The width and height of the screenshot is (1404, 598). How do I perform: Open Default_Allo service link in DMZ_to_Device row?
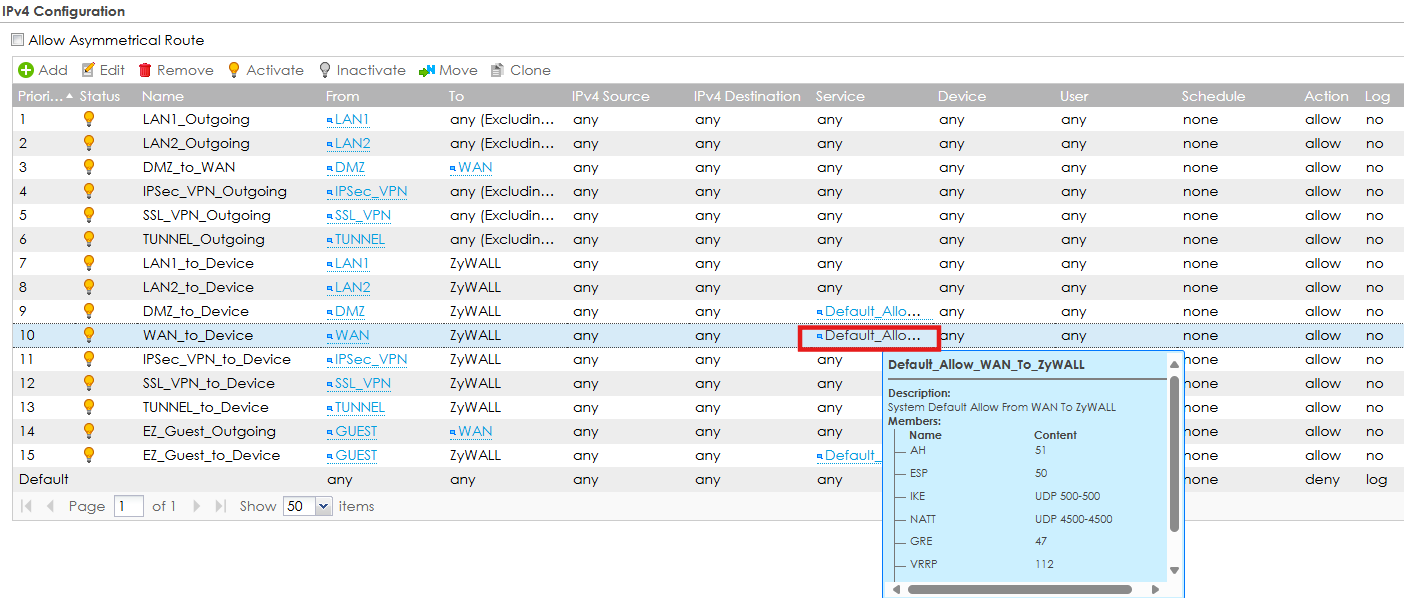point(869,311)
